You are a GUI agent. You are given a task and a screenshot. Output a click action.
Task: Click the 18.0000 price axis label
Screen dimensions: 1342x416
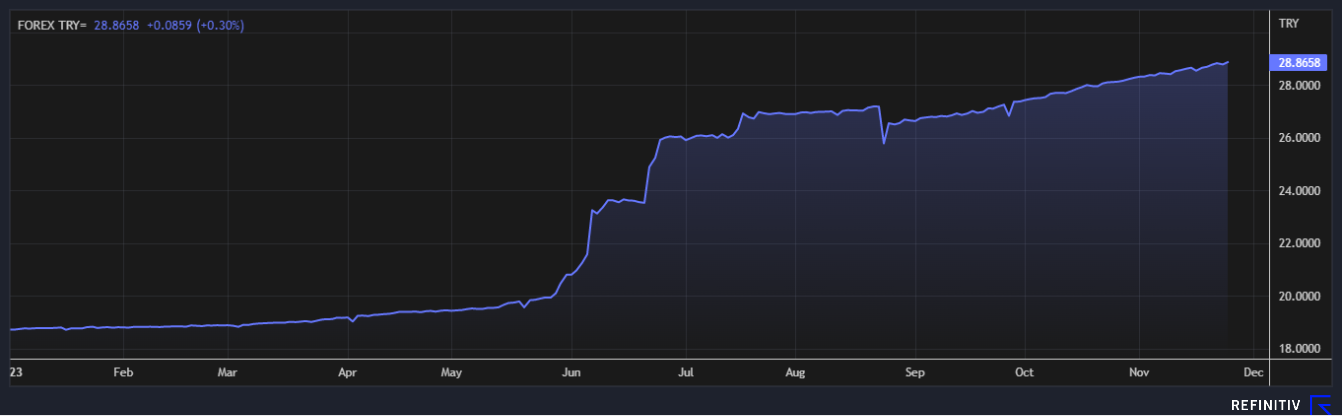coord(1298,348)
